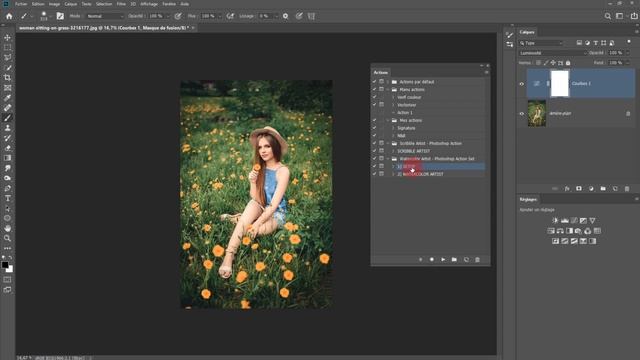
Task: Select the Eraser tool
Action: tap(7, 148)
